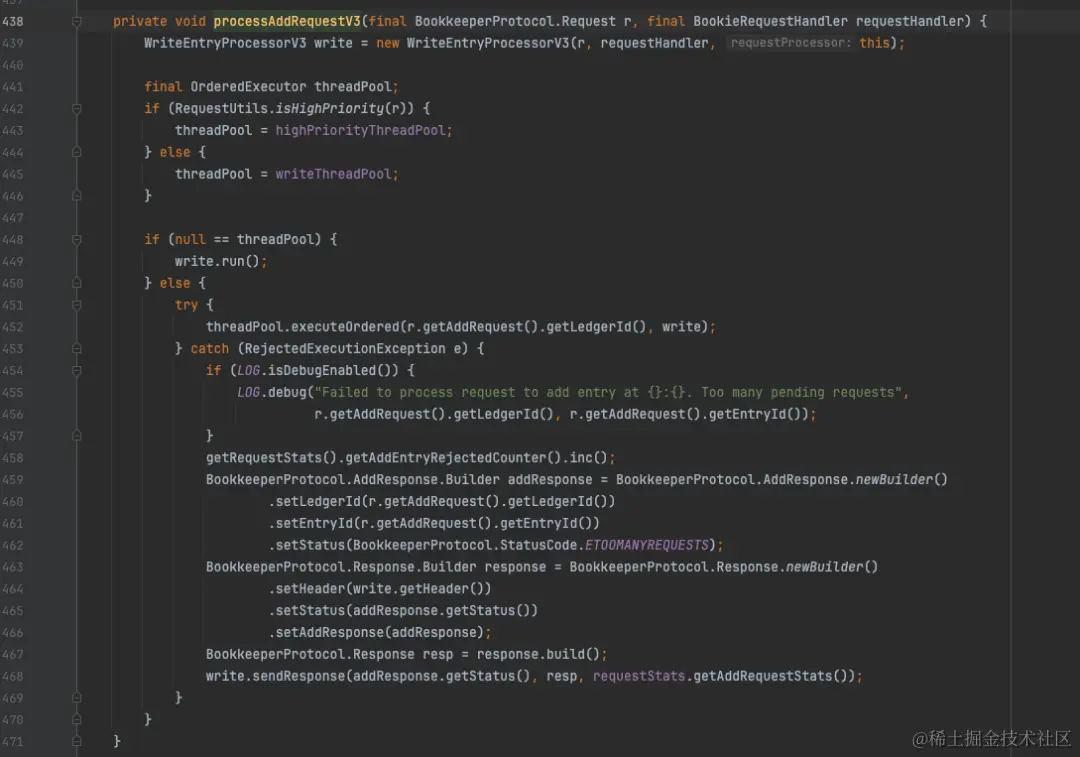Click the fold end marker on line 446
The image size is (1080, 757).
click(x=76, y=196)
